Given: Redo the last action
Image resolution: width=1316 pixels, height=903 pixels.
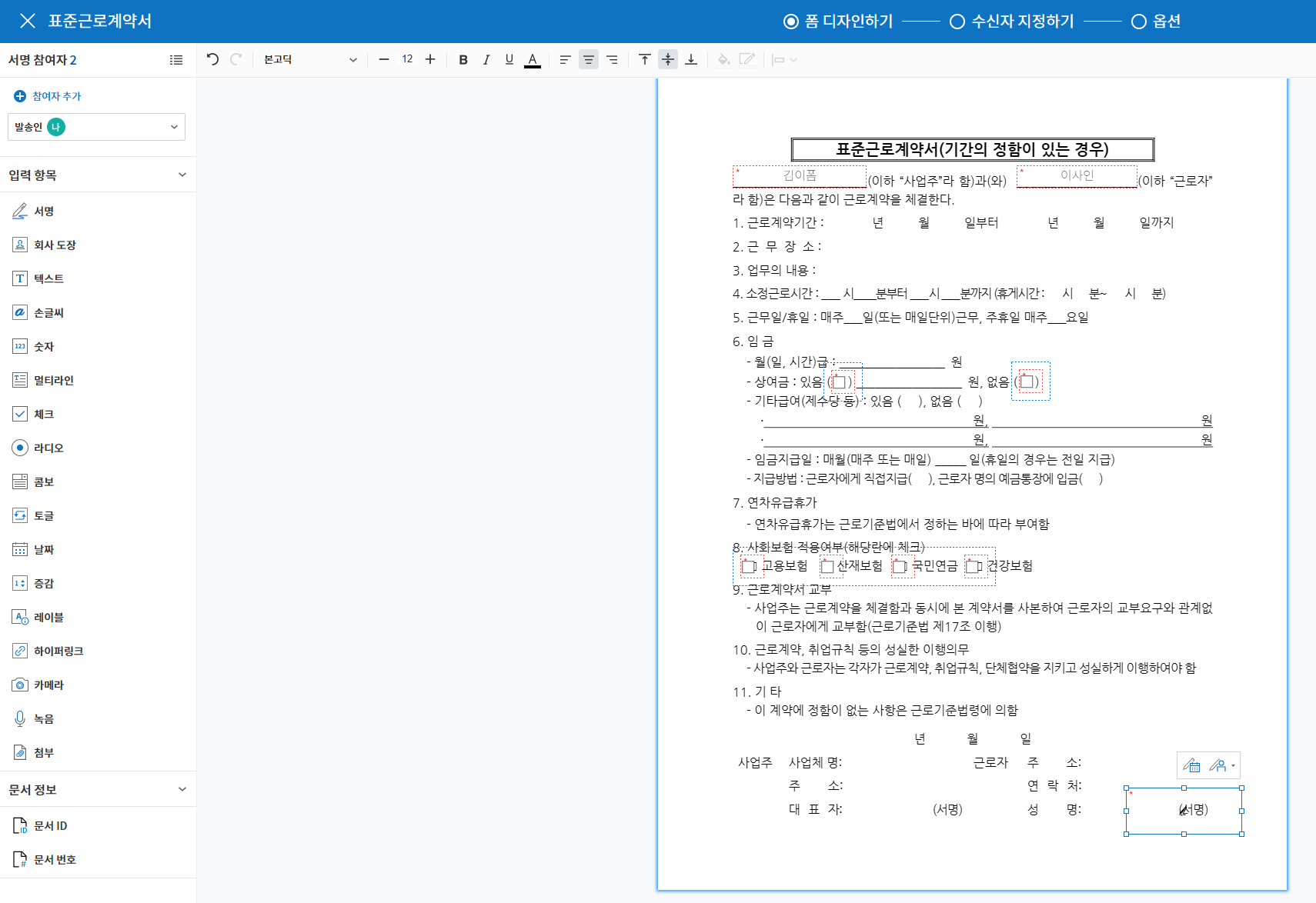Looking at the screenshot, I should (x=236, y=59).
